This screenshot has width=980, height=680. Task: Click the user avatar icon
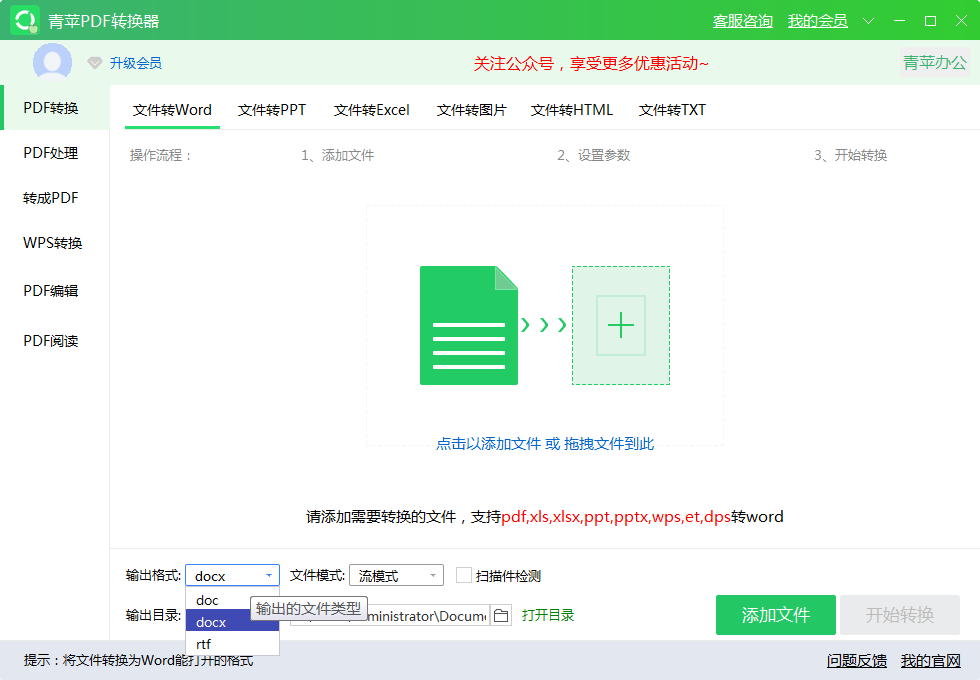(52, 63)
